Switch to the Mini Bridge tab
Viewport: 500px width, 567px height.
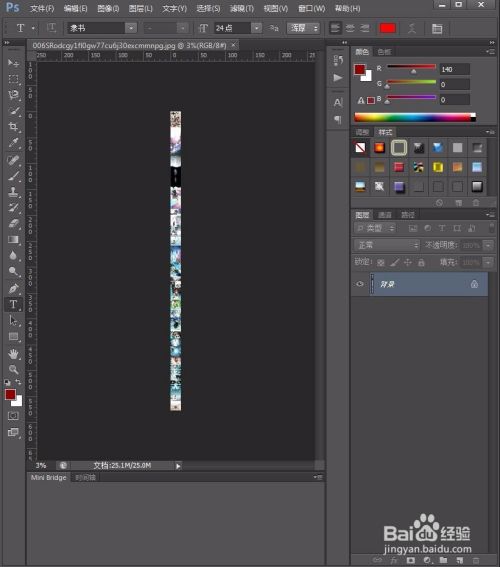pyautogui.click(x=48, y=477)
